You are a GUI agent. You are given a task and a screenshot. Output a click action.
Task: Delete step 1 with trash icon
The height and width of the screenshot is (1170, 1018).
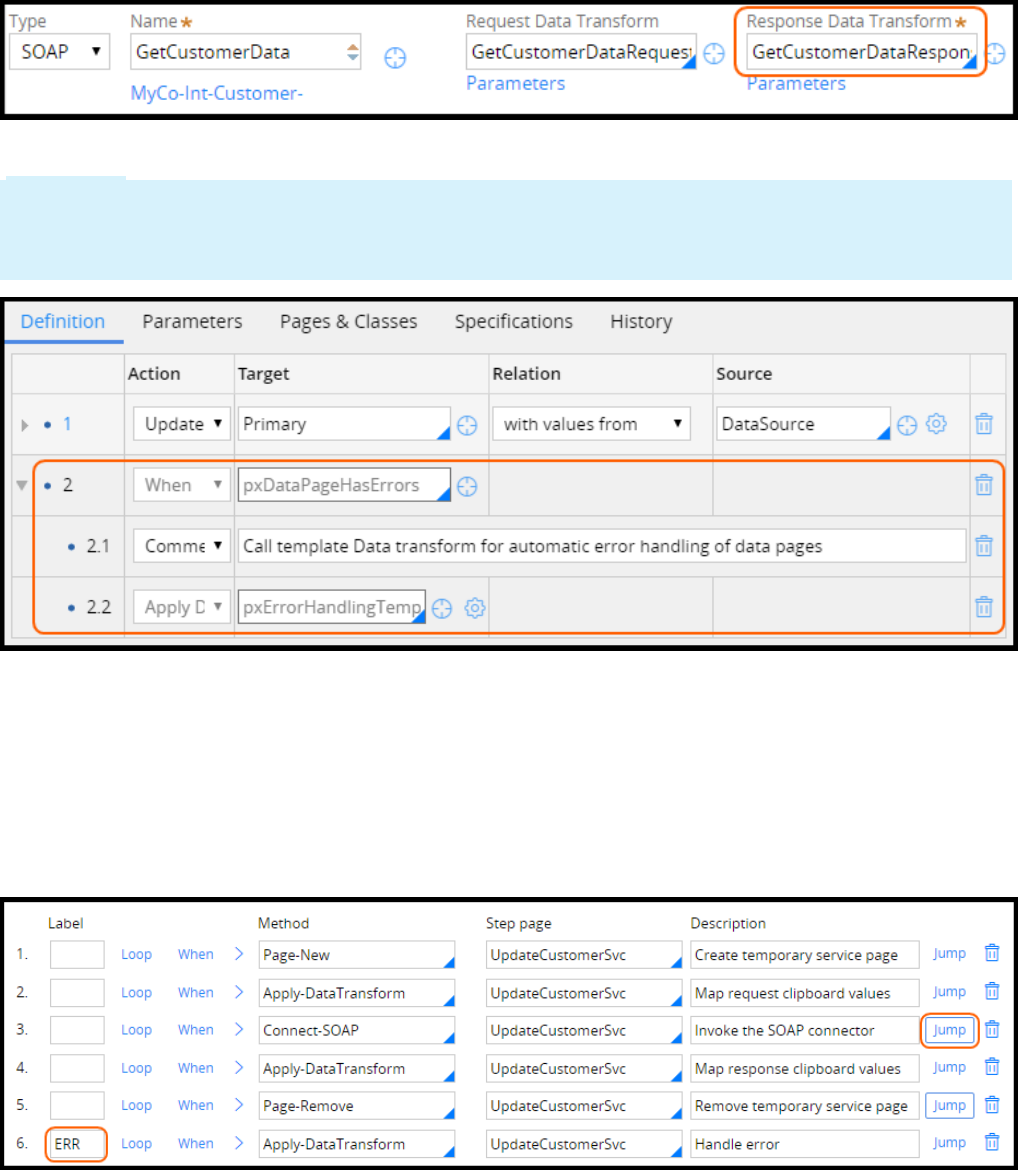(x=984, y=424)
